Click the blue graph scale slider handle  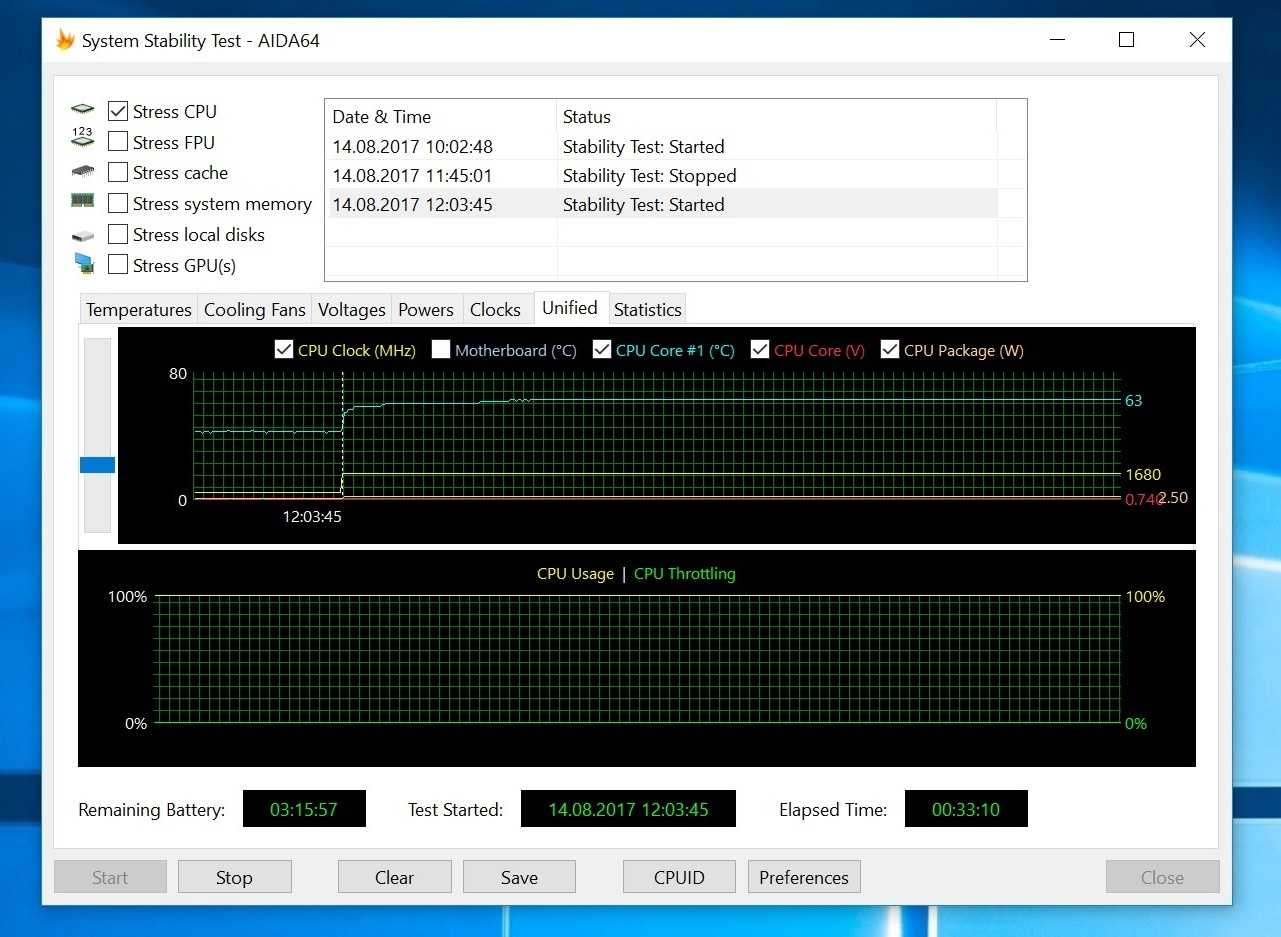(98, 465)
